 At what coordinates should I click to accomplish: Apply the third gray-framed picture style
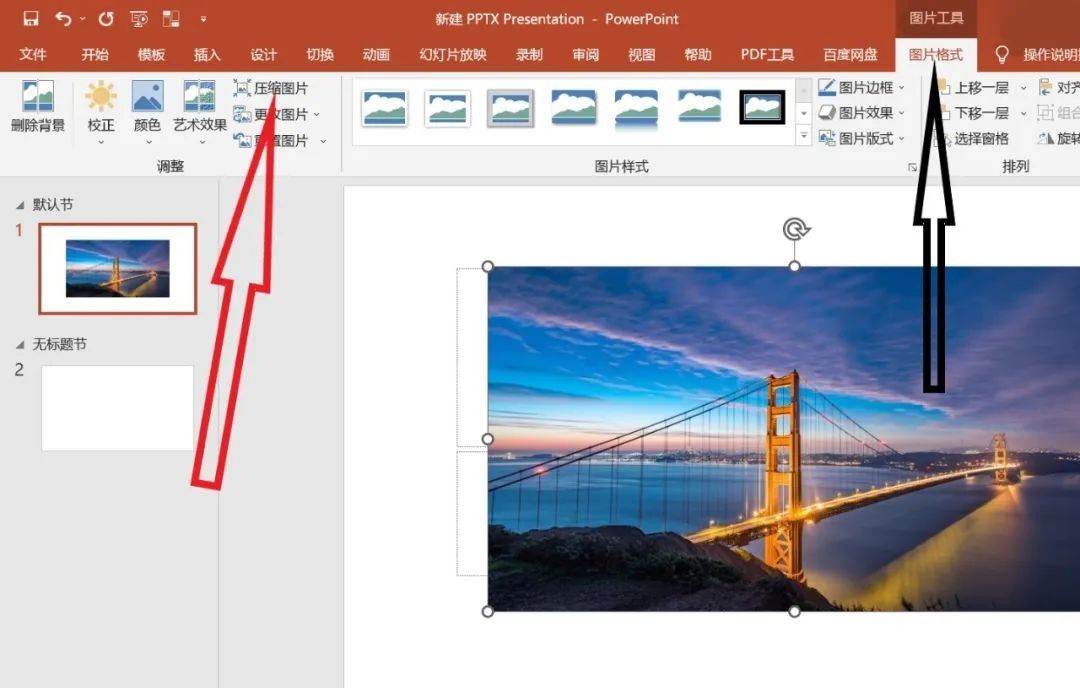pos(510,108)
